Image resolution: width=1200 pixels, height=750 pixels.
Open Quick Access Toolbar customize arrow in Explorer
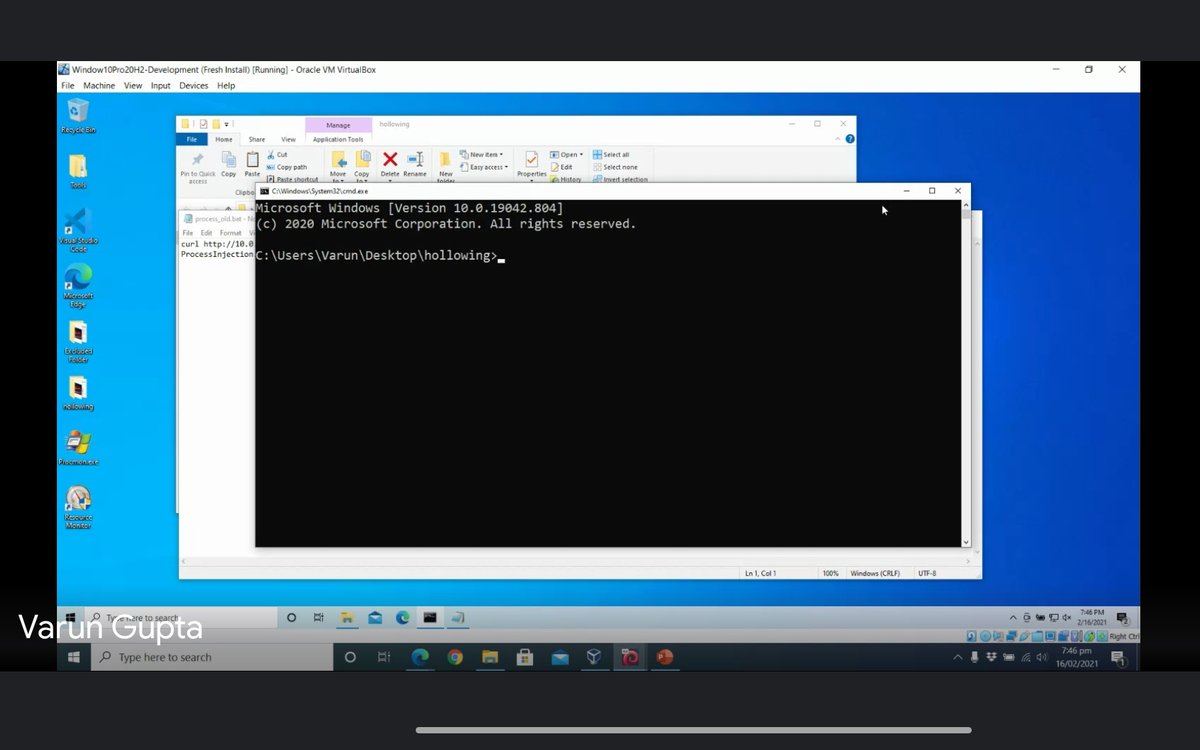[x=229, y=124]
